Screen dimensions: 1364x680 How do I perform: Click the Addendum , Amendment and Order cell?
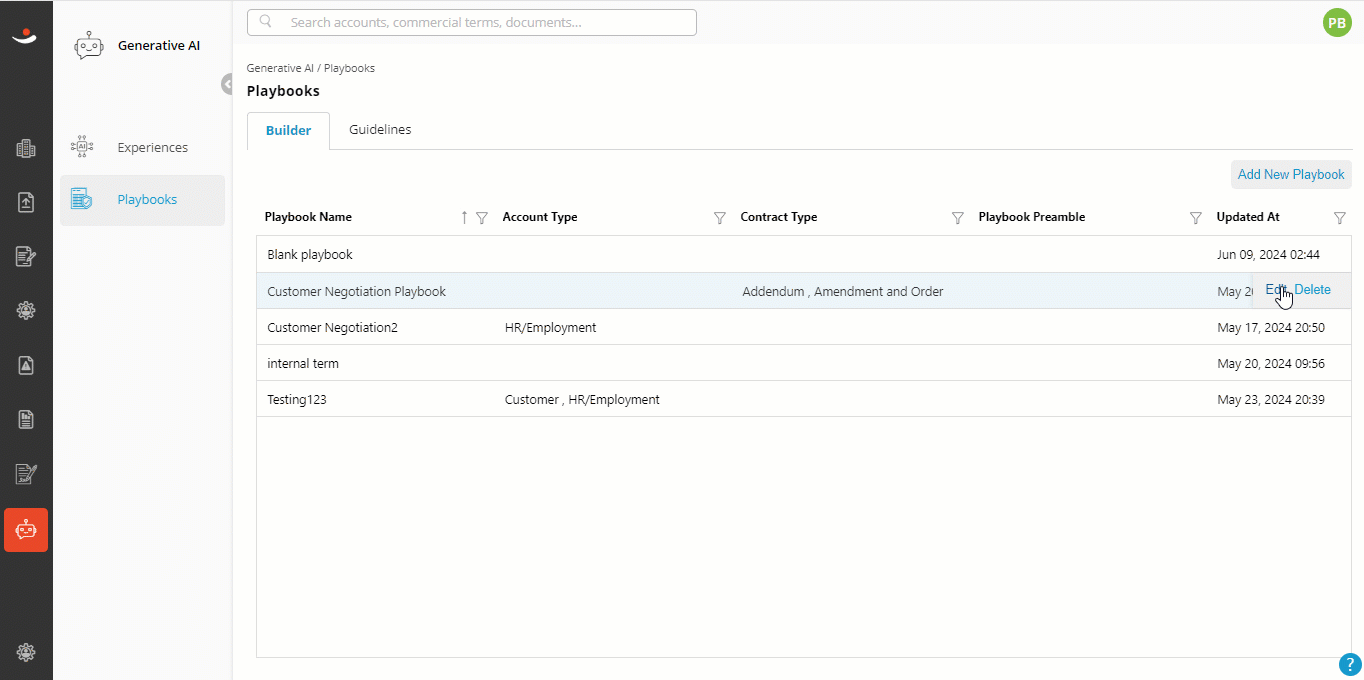pyautogui.click(x=842, y=292)
